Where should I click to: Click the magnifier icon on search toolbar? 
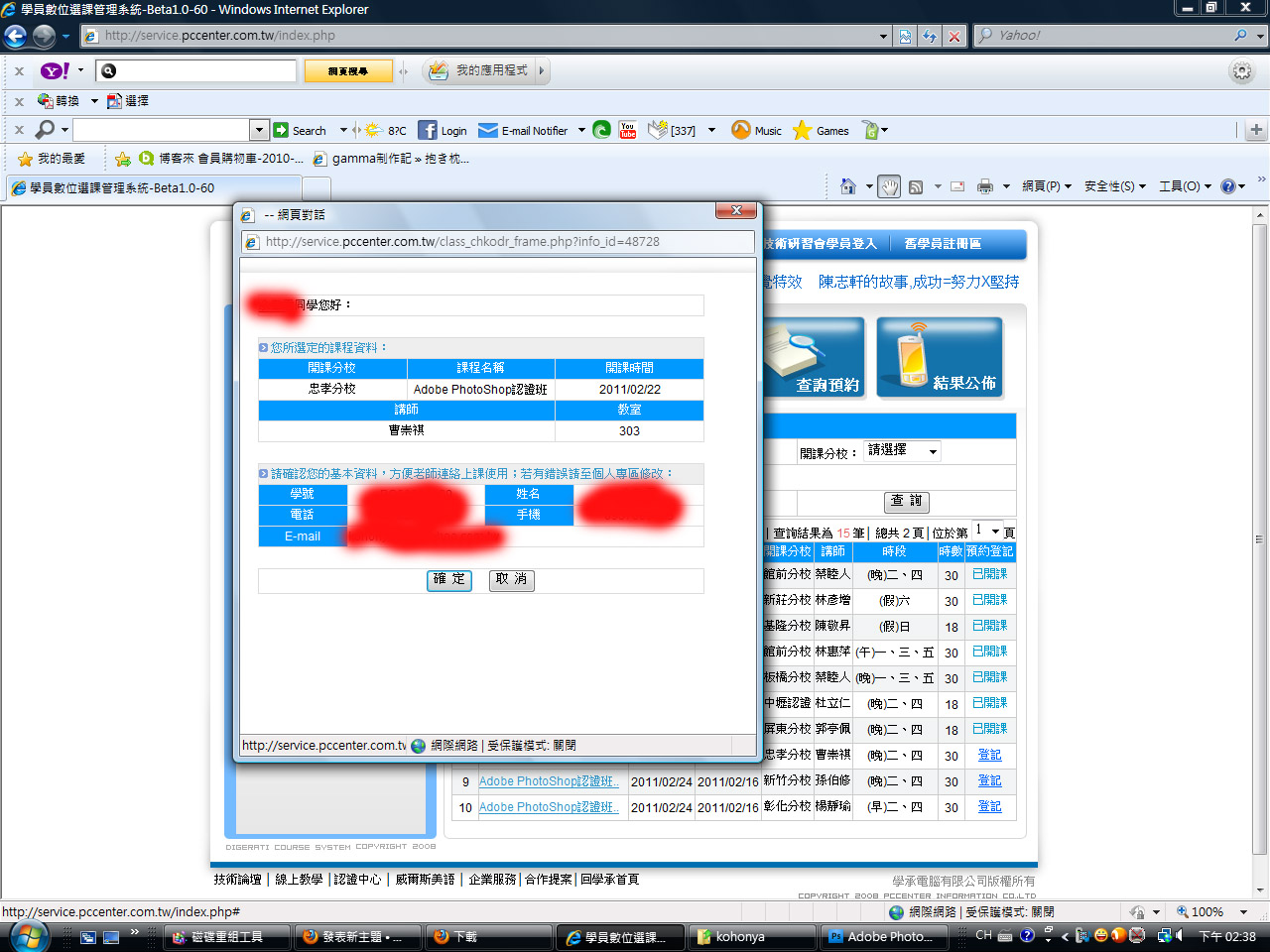(x=45, y=130)
